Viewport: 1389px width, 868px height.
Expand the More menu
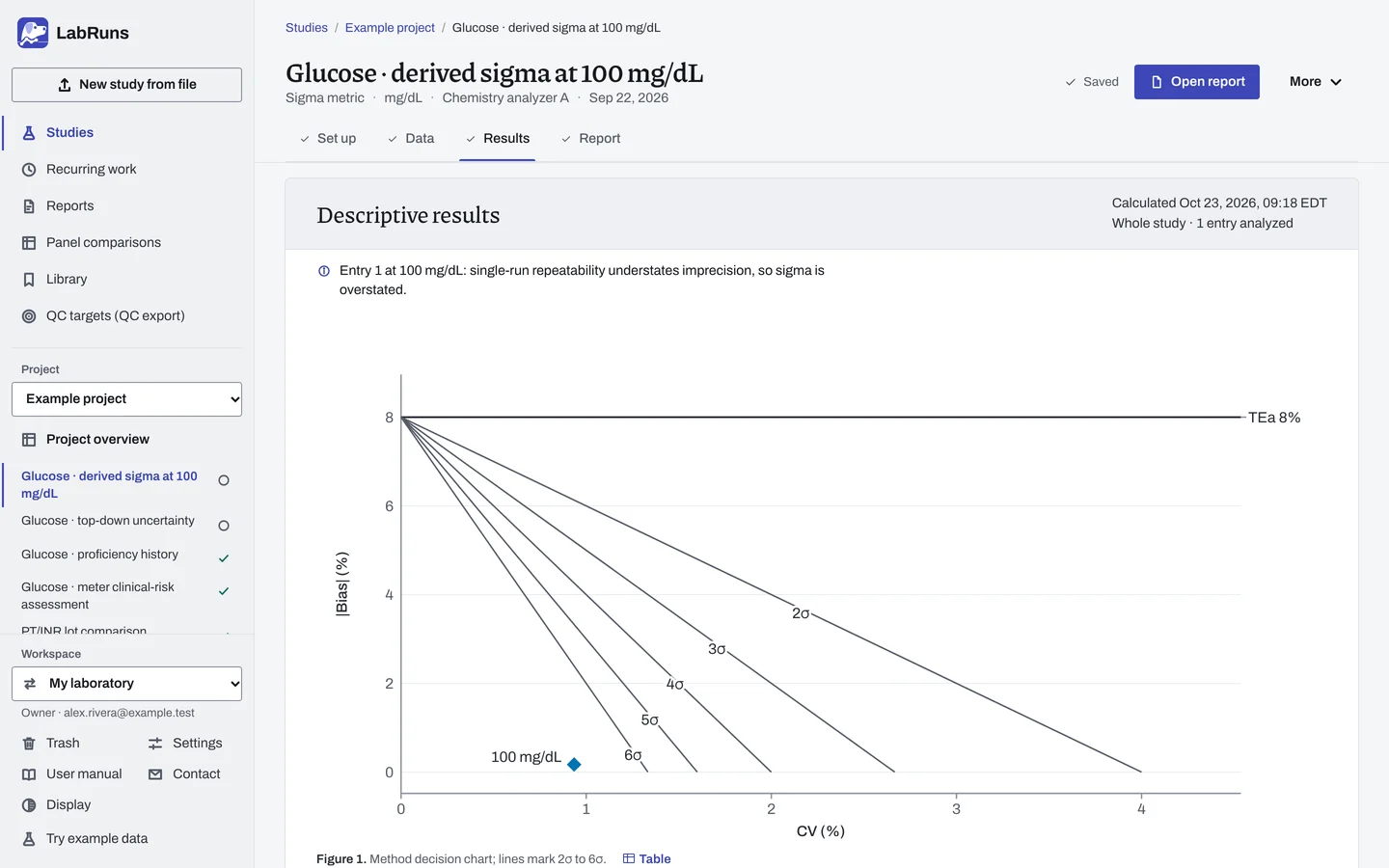pos(1316,82)
